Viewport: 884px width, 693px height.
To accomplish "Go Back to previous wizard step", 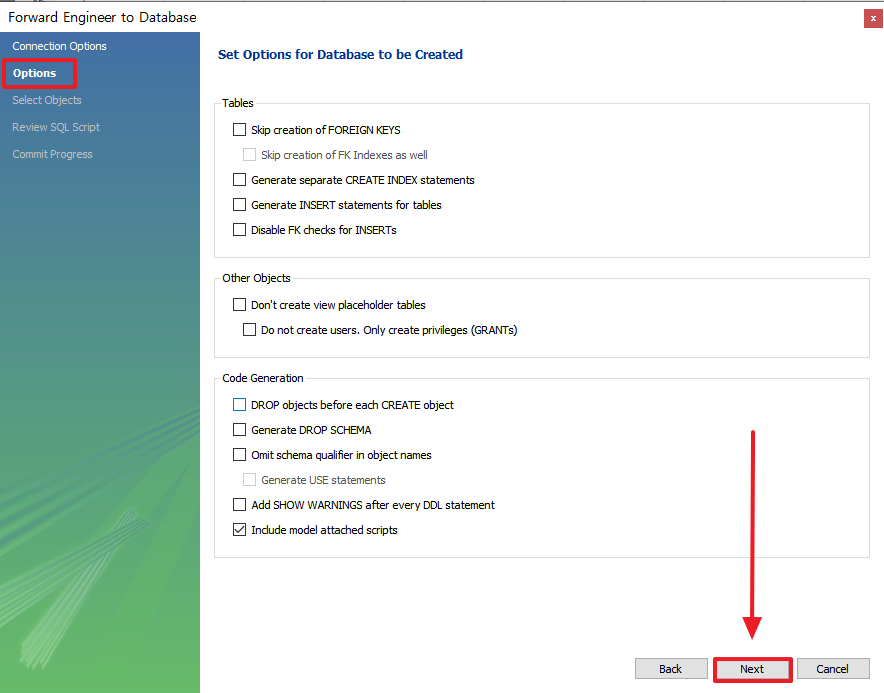I will tap(671, 669).
